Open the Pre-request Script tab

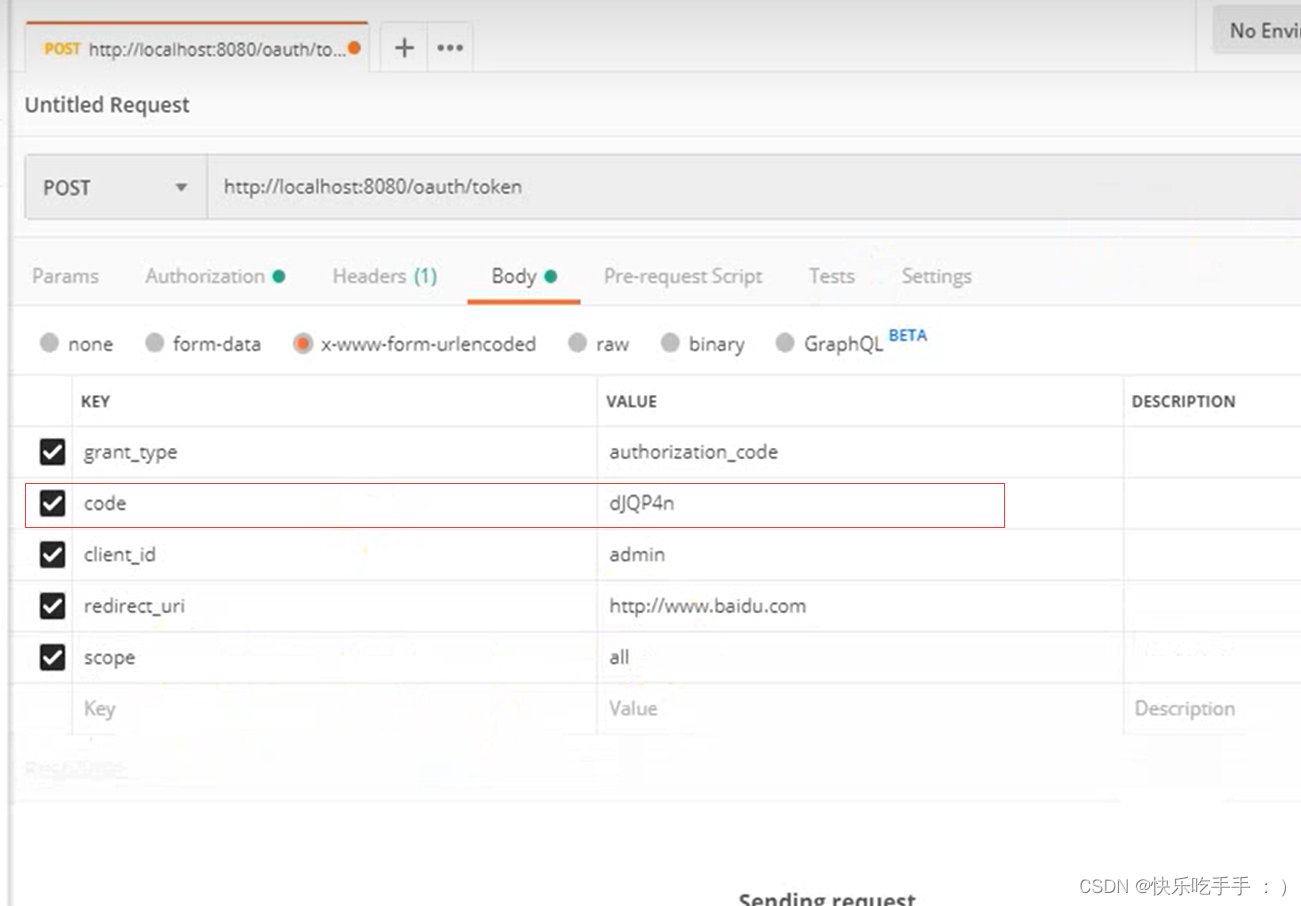point(683,276)
